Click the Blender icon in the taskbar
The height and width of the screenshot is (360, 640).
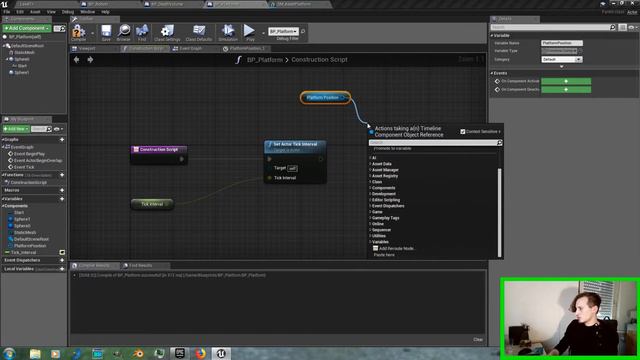coord(139,353)
